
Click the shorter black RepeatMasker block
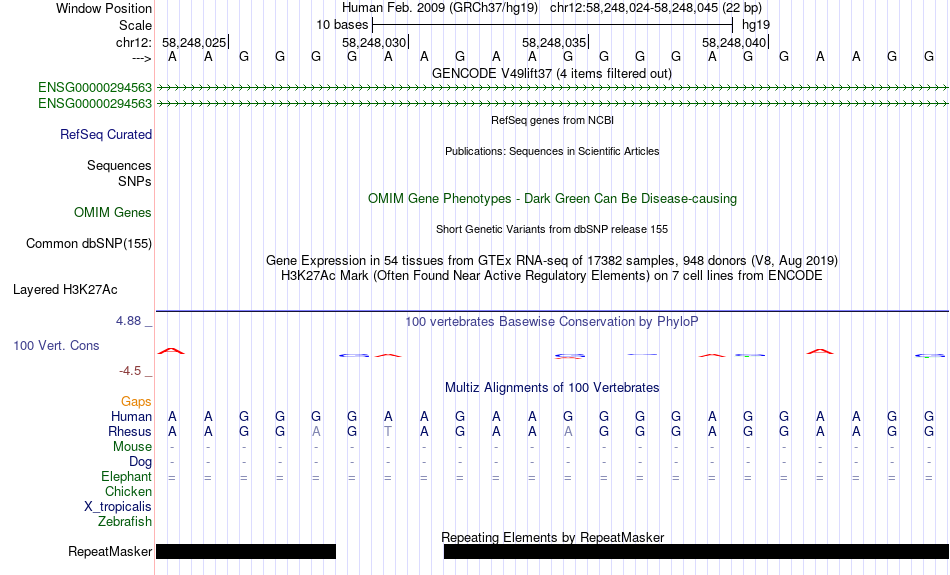(x=246, y=551)
